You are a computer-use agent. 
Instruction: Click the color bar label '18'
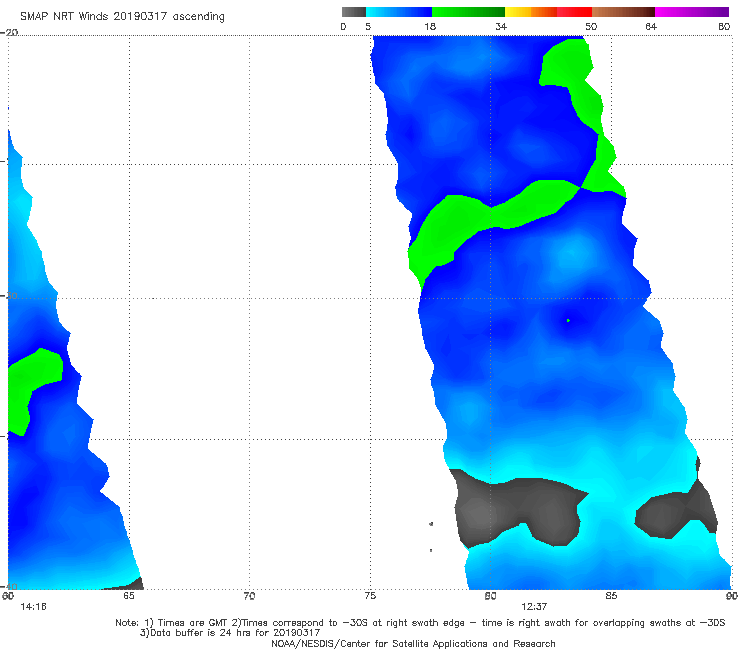point(430,26)
